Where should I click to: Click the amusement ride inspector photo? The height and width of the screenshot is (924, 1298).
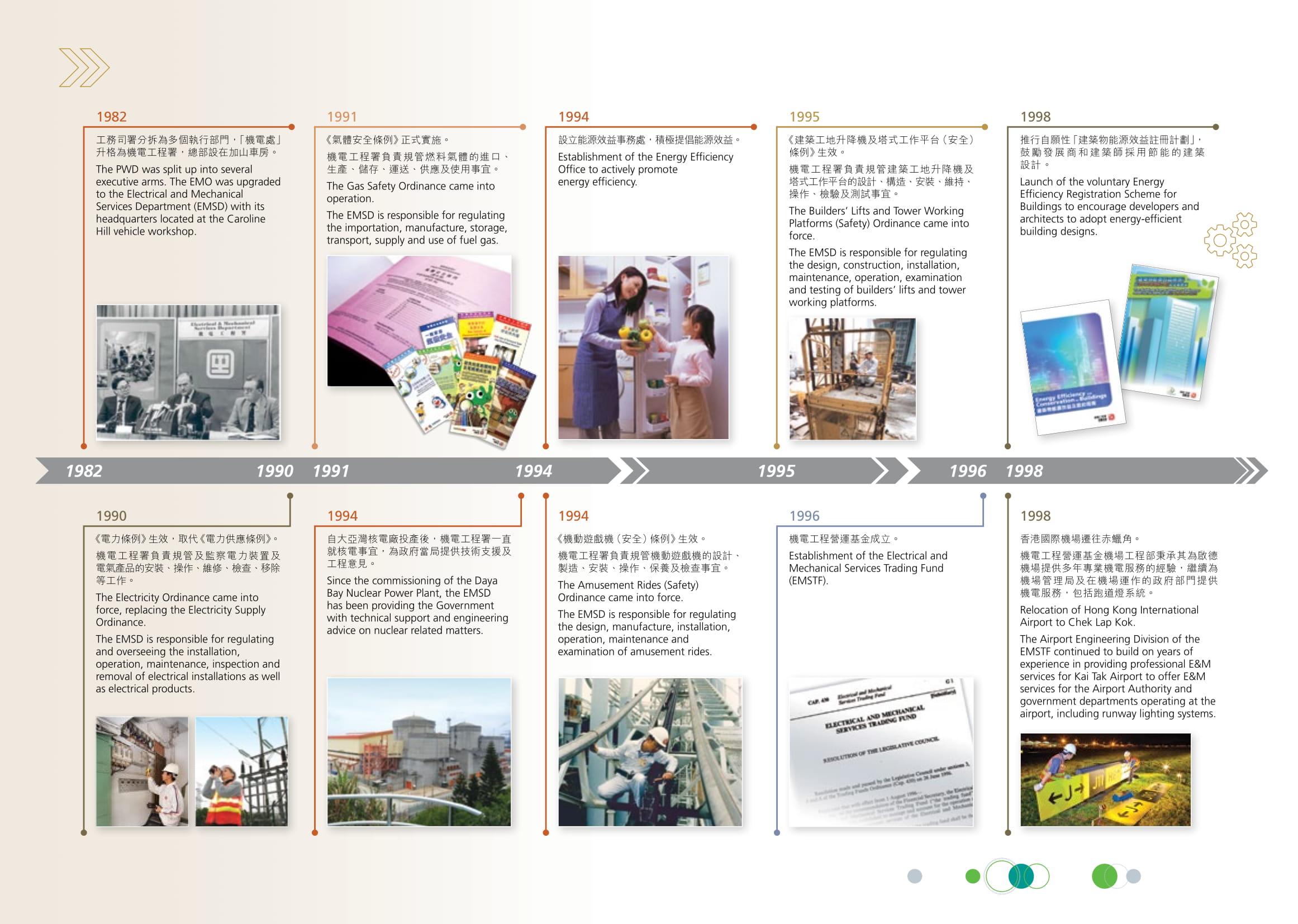click(650, 751)
